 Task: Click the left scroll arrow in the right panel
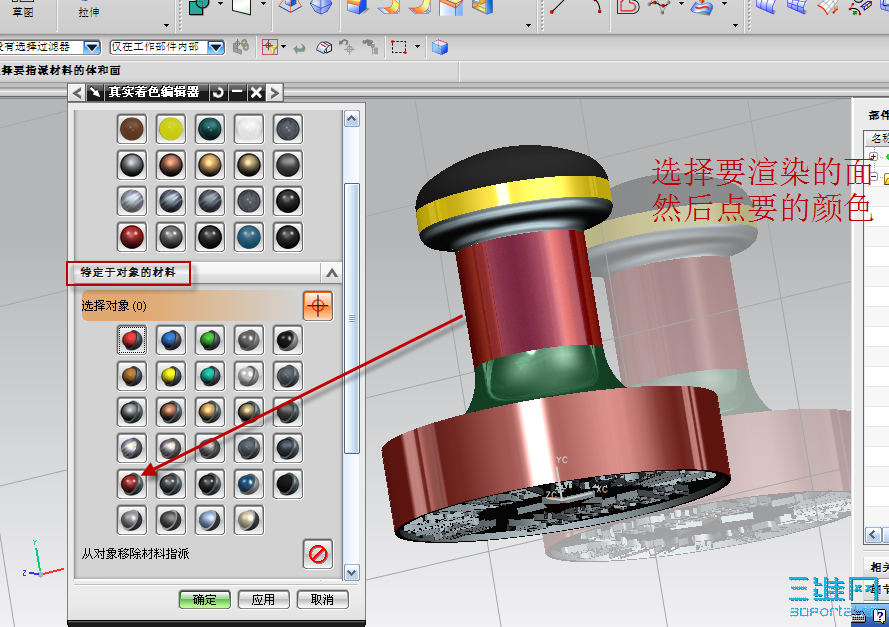(873, 535)
